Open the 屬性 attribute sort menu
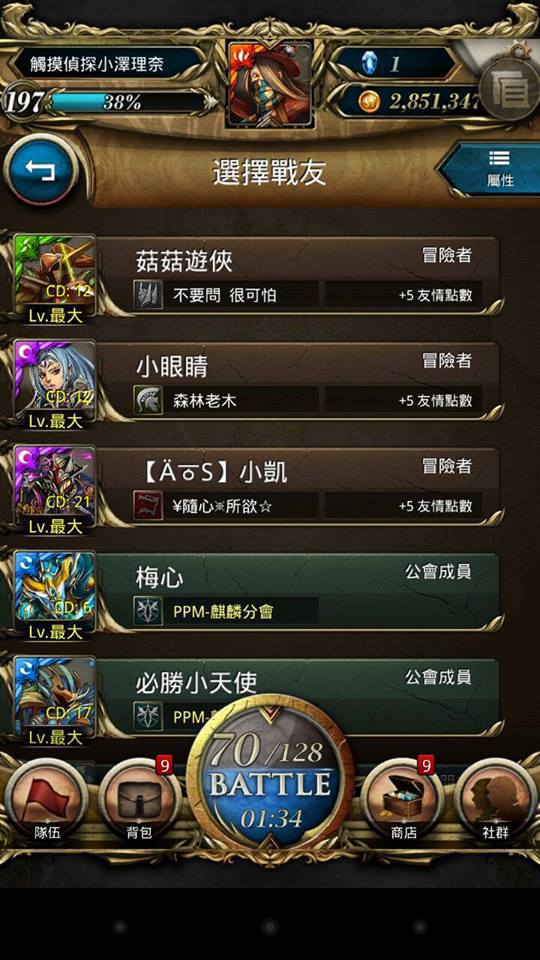540x960 pixels. coord(493,168)
